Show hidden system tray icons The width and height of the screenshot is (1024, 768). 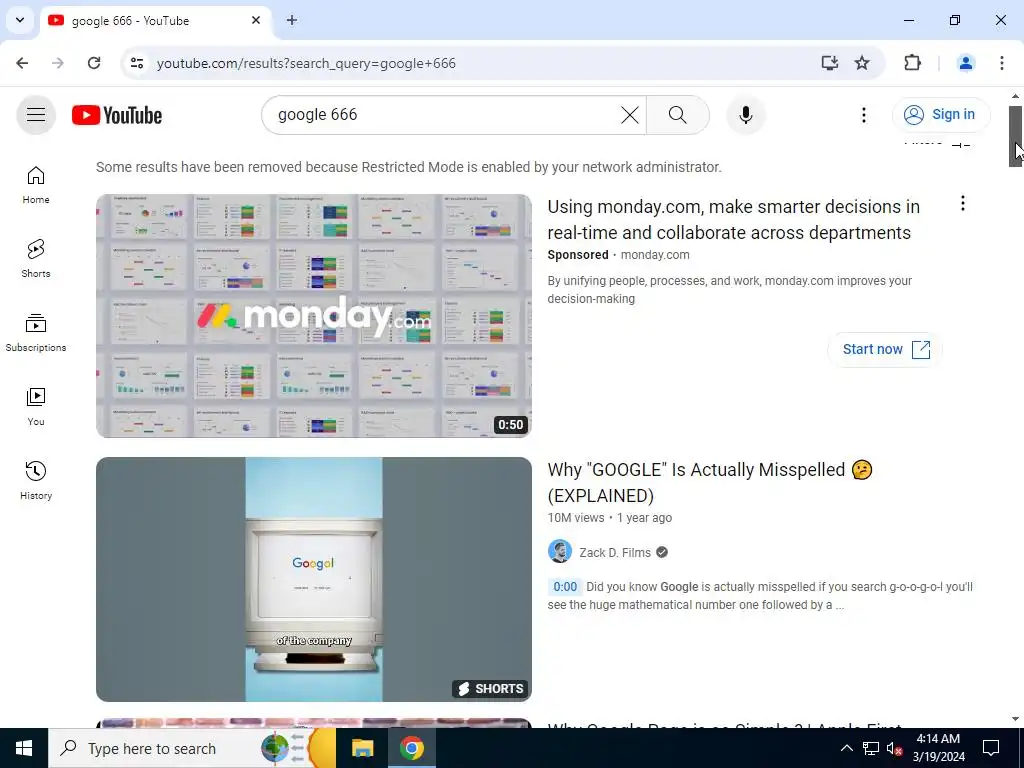click(846, 748)
